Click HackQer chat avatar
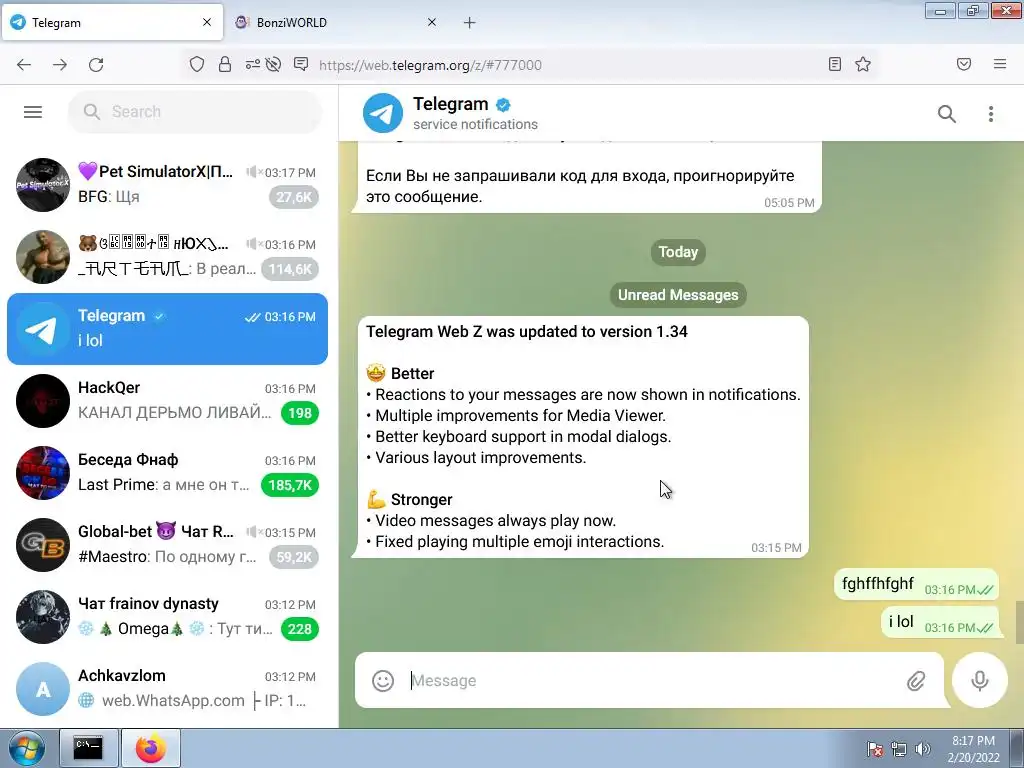The height and width of the screenshot is (768, 1024). (x=43, y=401)
